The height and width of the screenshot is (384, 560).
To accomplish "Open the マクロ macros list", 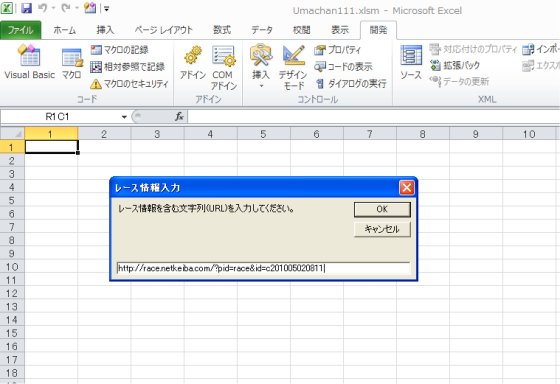I will coord(72,63).
